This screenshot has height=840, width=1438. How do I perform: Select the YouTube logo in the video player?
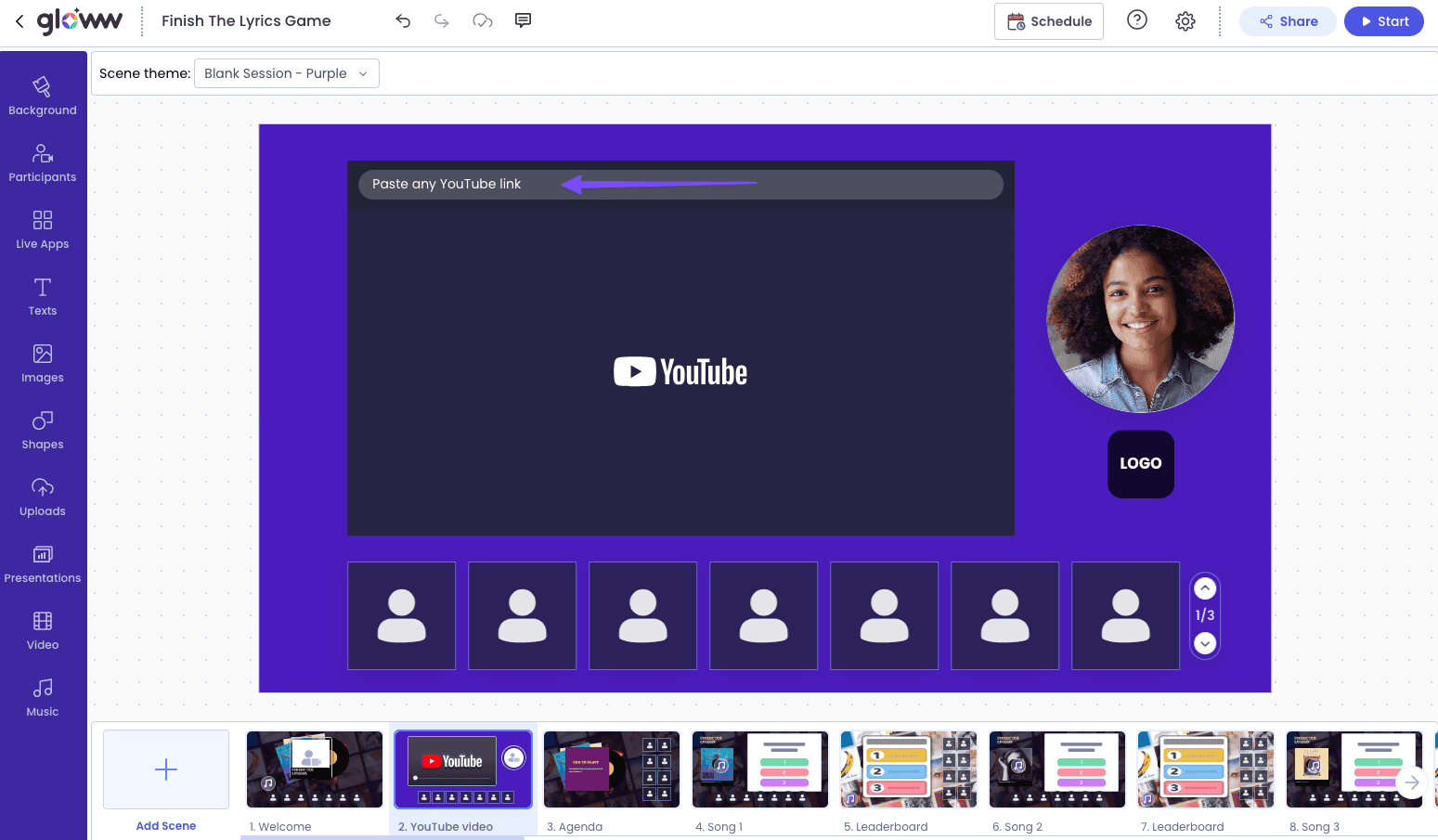click(x=680, y=372)
